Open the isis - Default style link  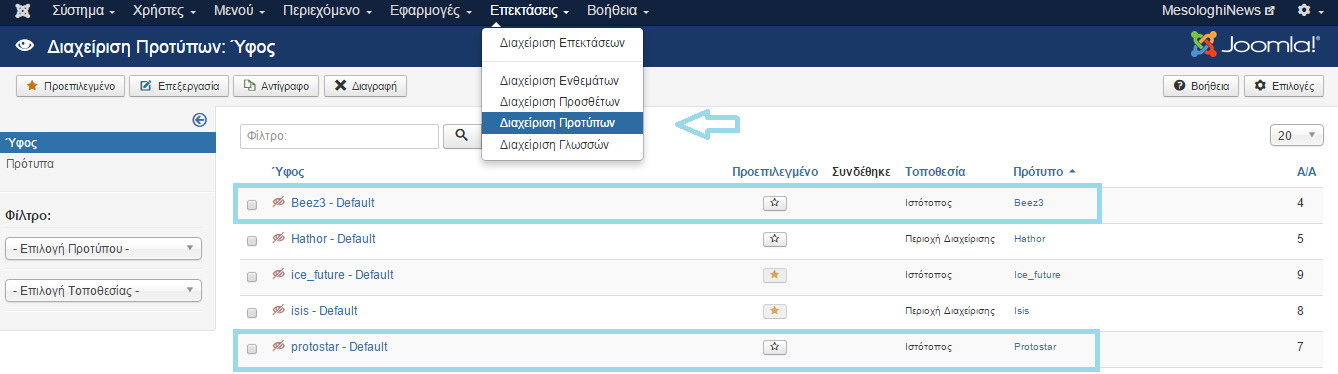(x=324, y=311)
